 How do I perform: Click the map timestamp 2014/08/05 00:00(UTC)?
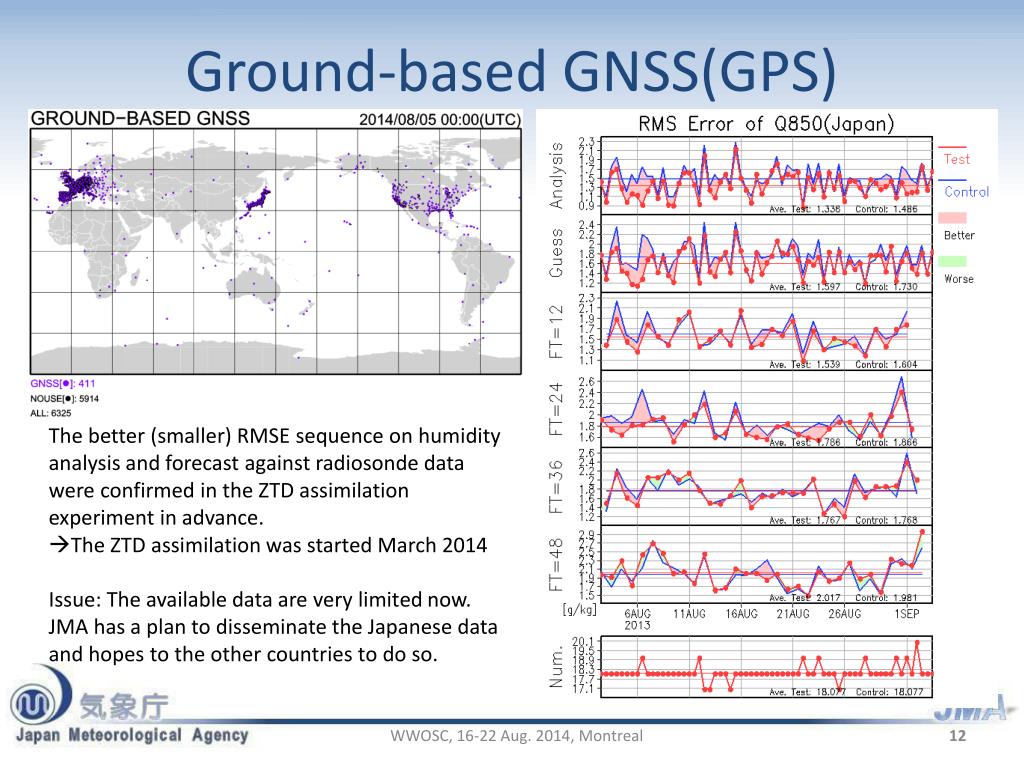pos(440,120)
